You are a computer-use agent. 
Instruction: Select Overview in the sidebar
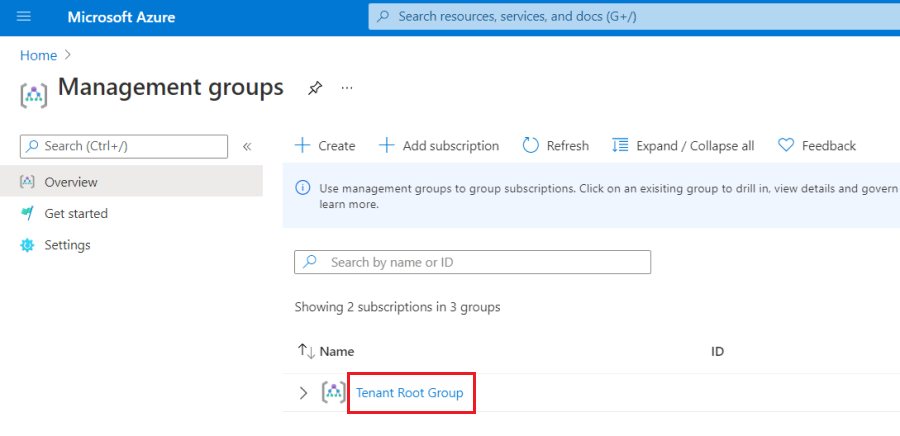[70, 182]
